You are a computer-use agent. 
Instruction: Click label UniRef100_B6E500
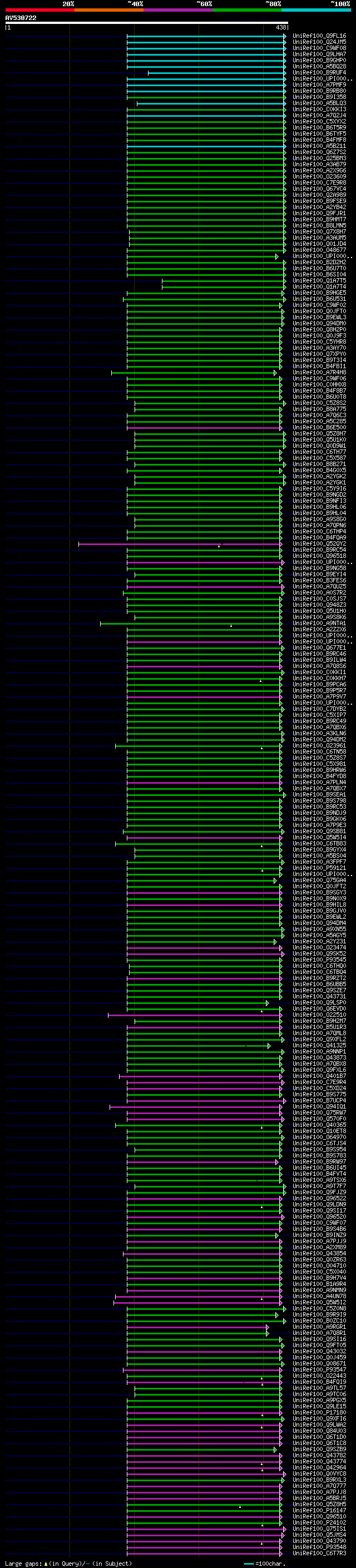click(x=319, y=427)
